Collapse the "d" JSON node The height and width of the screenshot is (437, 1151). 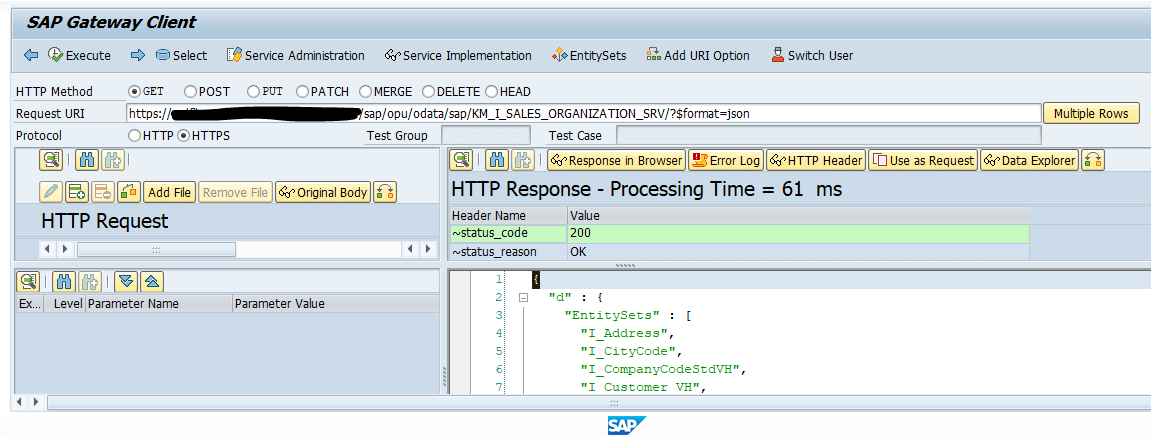pos(523,297)
